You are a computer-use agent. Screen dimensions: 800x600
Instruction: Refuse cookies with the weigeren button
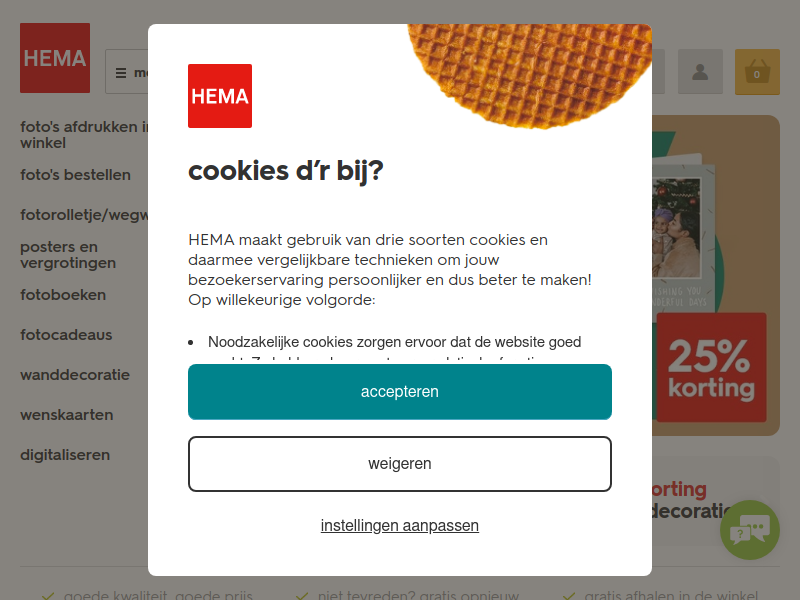click(x=400, y=464)
